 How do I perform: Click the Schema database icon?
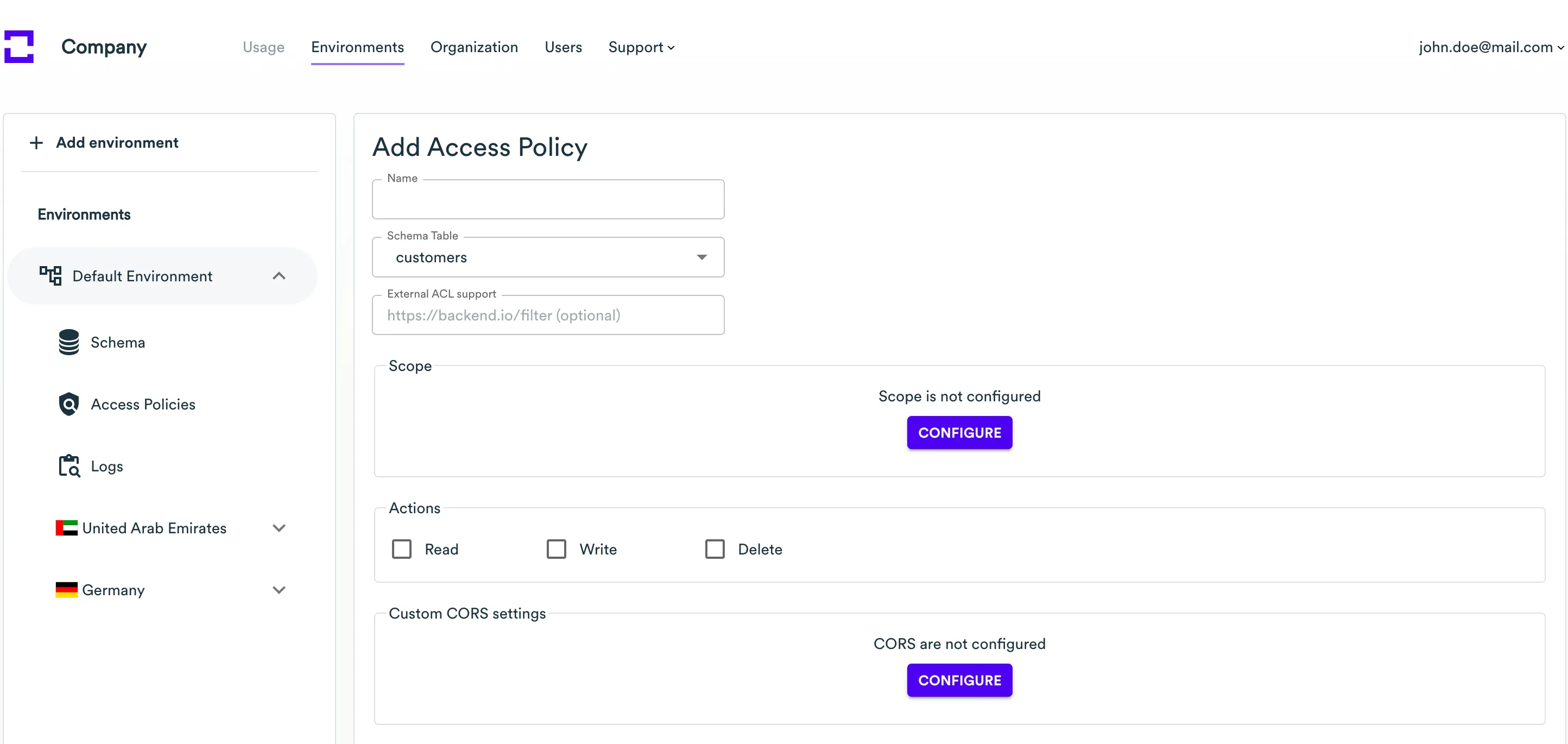coord(69,342)
